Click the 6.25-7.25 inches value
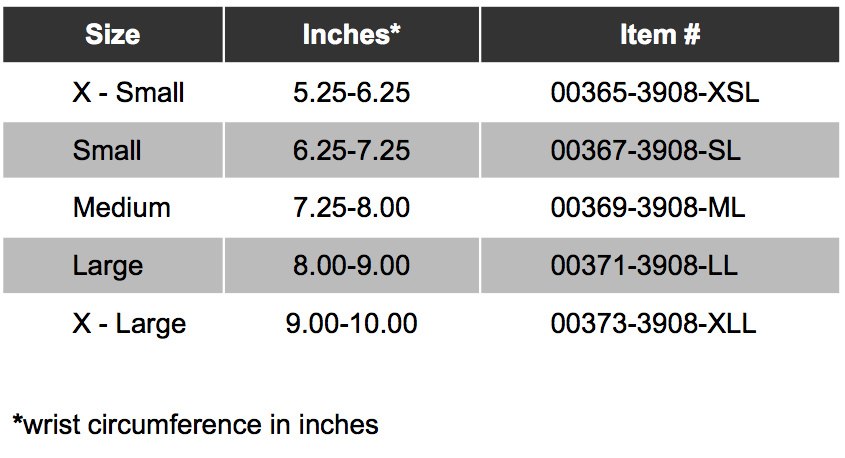This screenshot has height=458, width=845. pos(352,151)
